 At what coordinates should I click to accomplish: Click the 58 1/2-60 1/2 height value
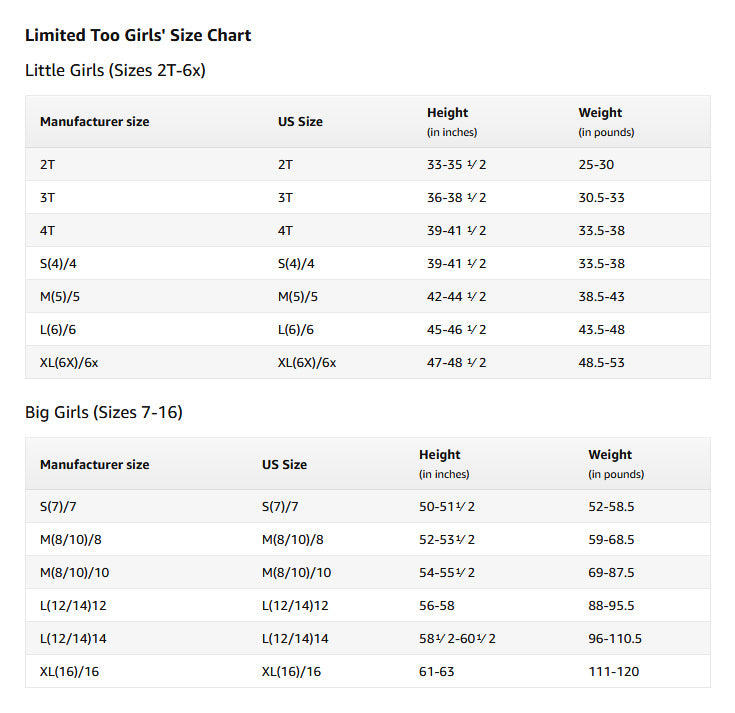tap(457, 638)
